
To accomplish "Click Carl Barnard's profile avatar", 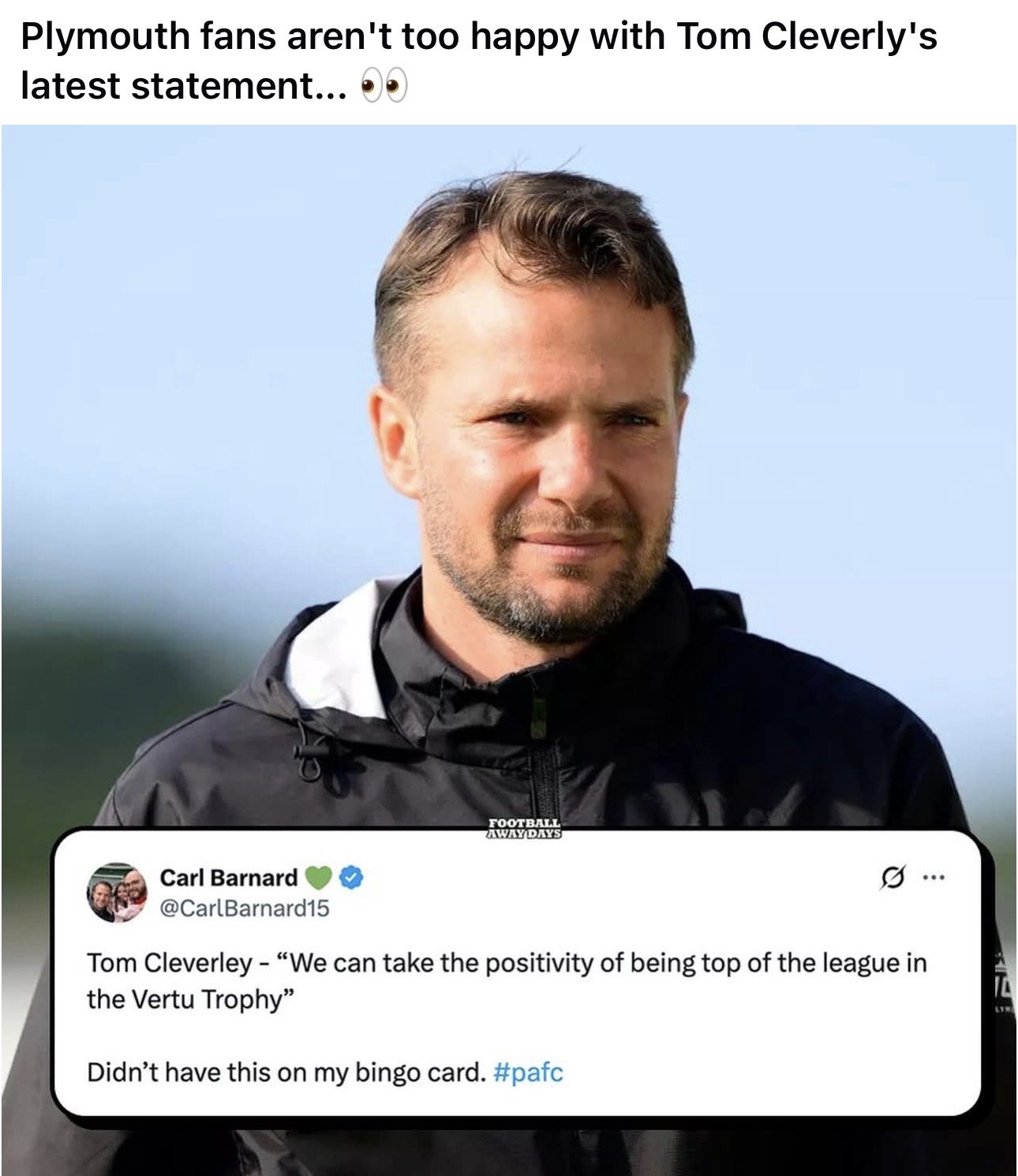I will pos(117,893).
